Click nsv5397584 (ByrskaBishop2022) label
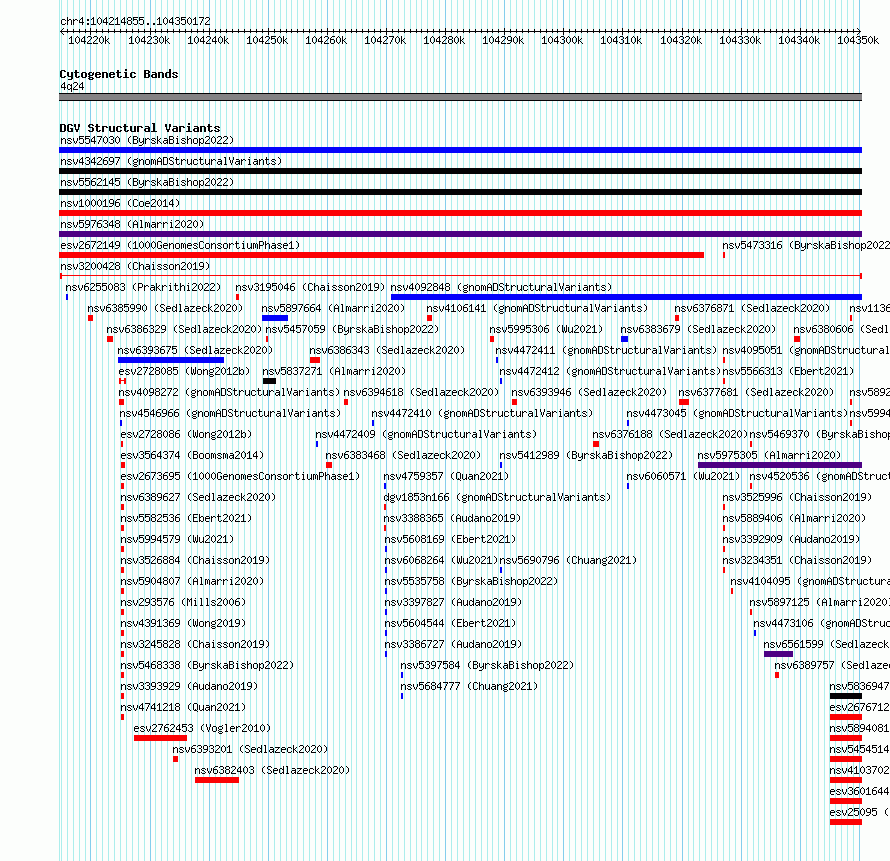The width and height of the screenshot is (890, 861). [487, 665]
